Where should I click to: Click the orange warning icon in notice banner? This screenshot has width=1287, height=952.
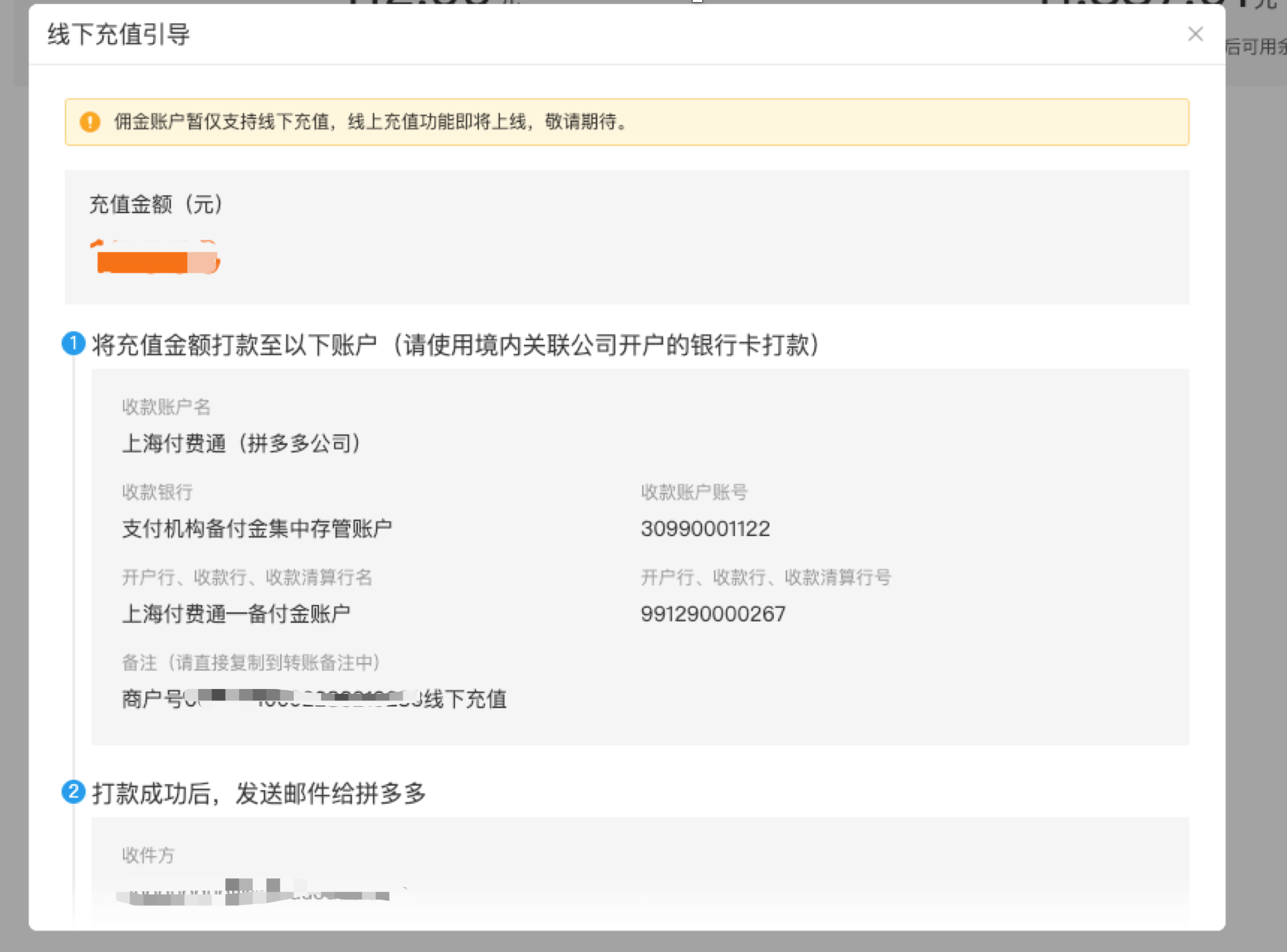(x=90, y=122)
